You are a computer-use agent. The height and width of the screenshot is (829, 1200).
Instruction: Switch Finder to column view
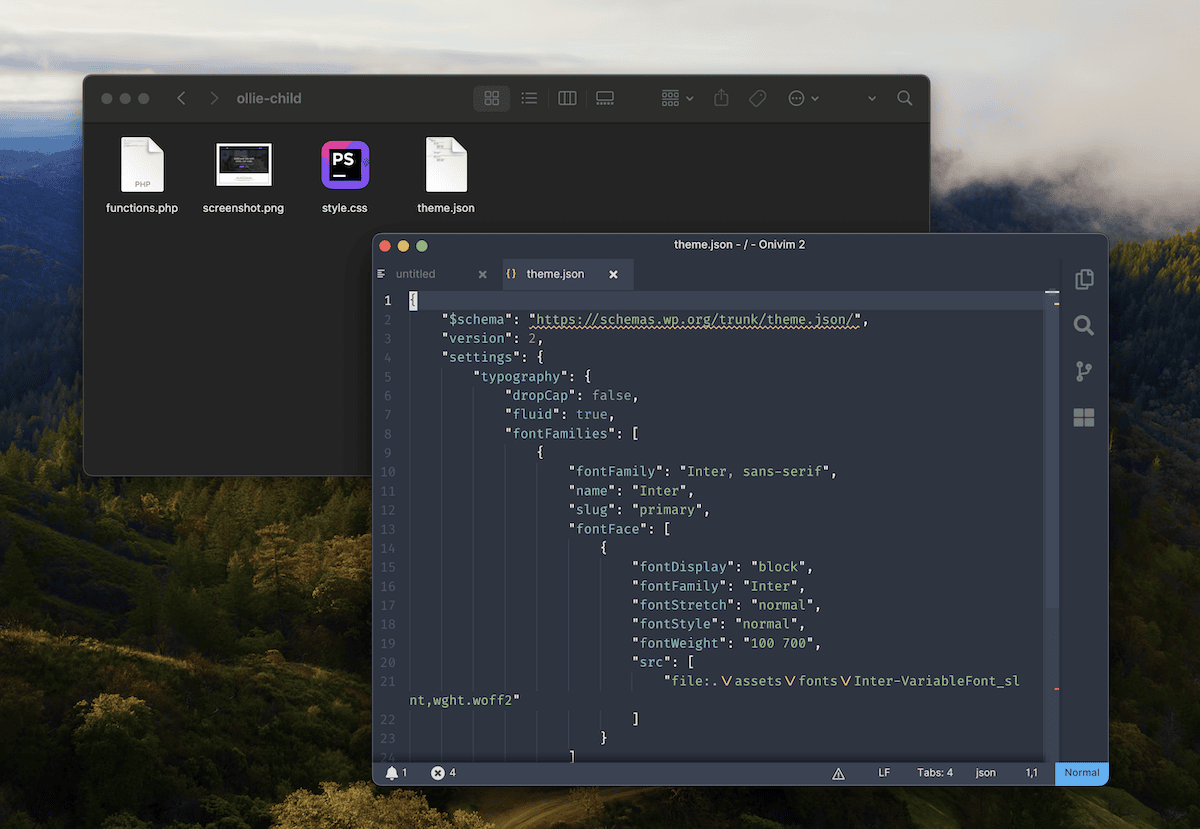(x=567, y=98)
